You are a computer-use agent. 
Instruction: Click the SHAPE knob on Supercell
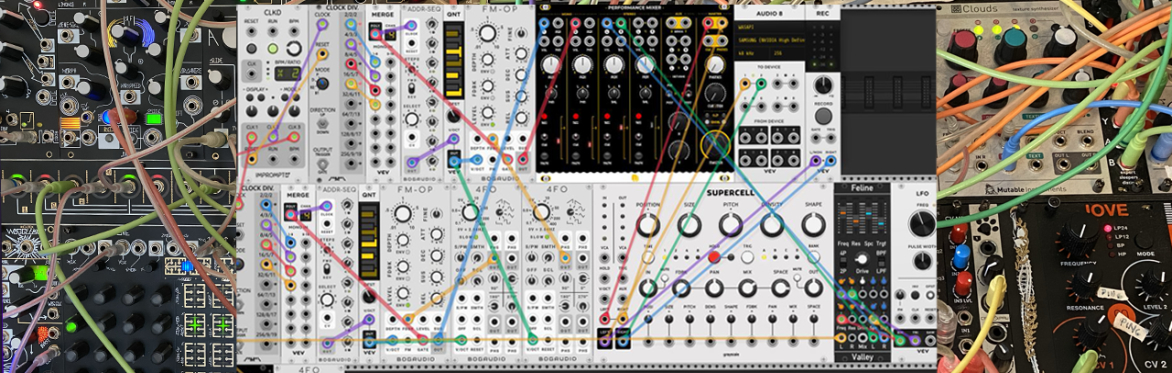click(x=813, y=224)
